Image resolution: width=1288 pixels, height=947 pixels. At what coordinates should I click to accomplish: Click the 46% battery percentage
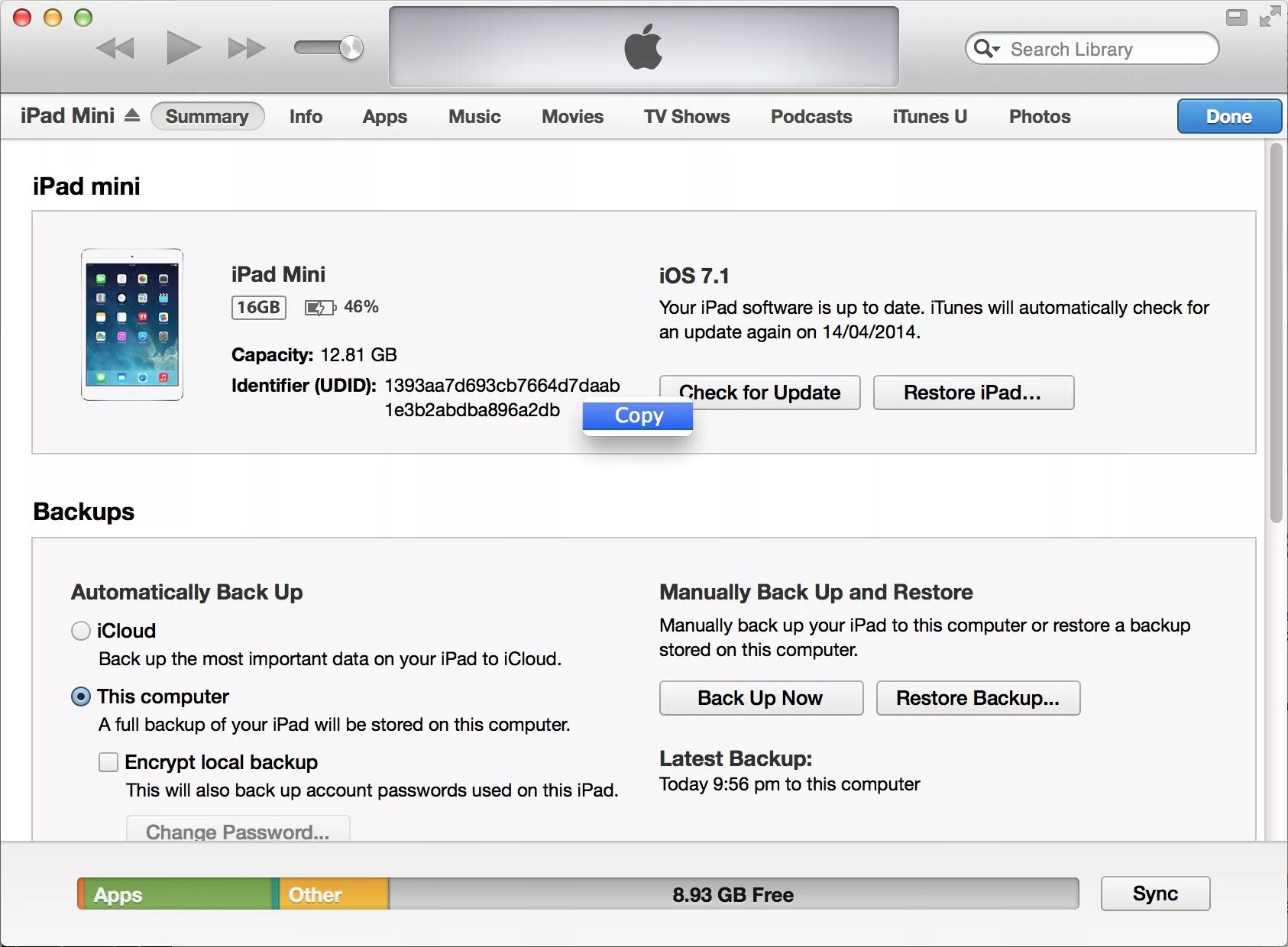point(361,307)
